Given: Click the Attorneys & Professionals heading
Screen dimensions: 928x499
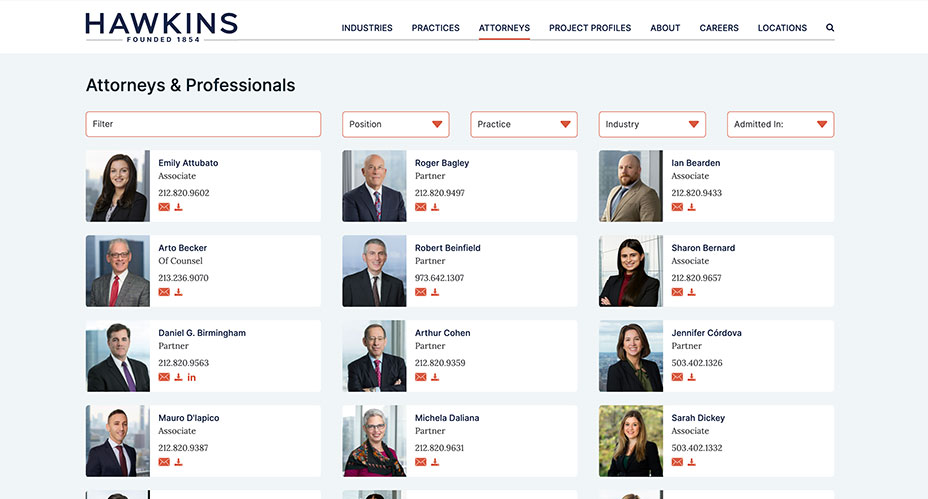Looking at the screenshot, I should pos(191,85).
